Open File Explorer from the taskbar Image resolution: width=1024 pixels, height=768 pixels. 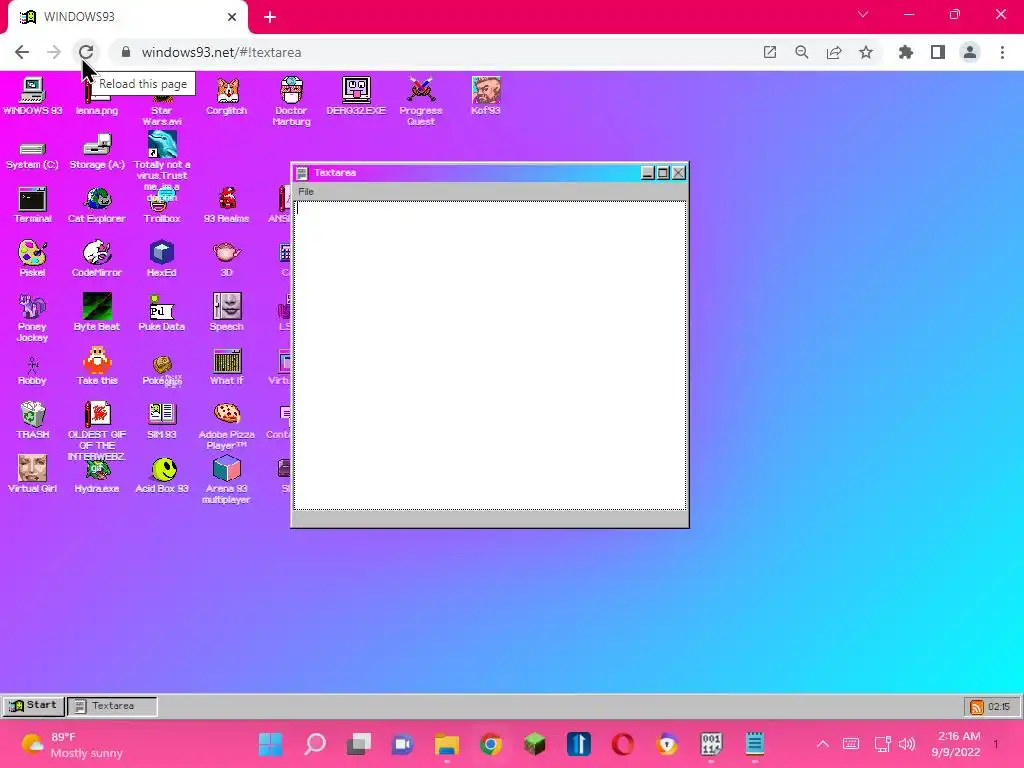[447, 744]
